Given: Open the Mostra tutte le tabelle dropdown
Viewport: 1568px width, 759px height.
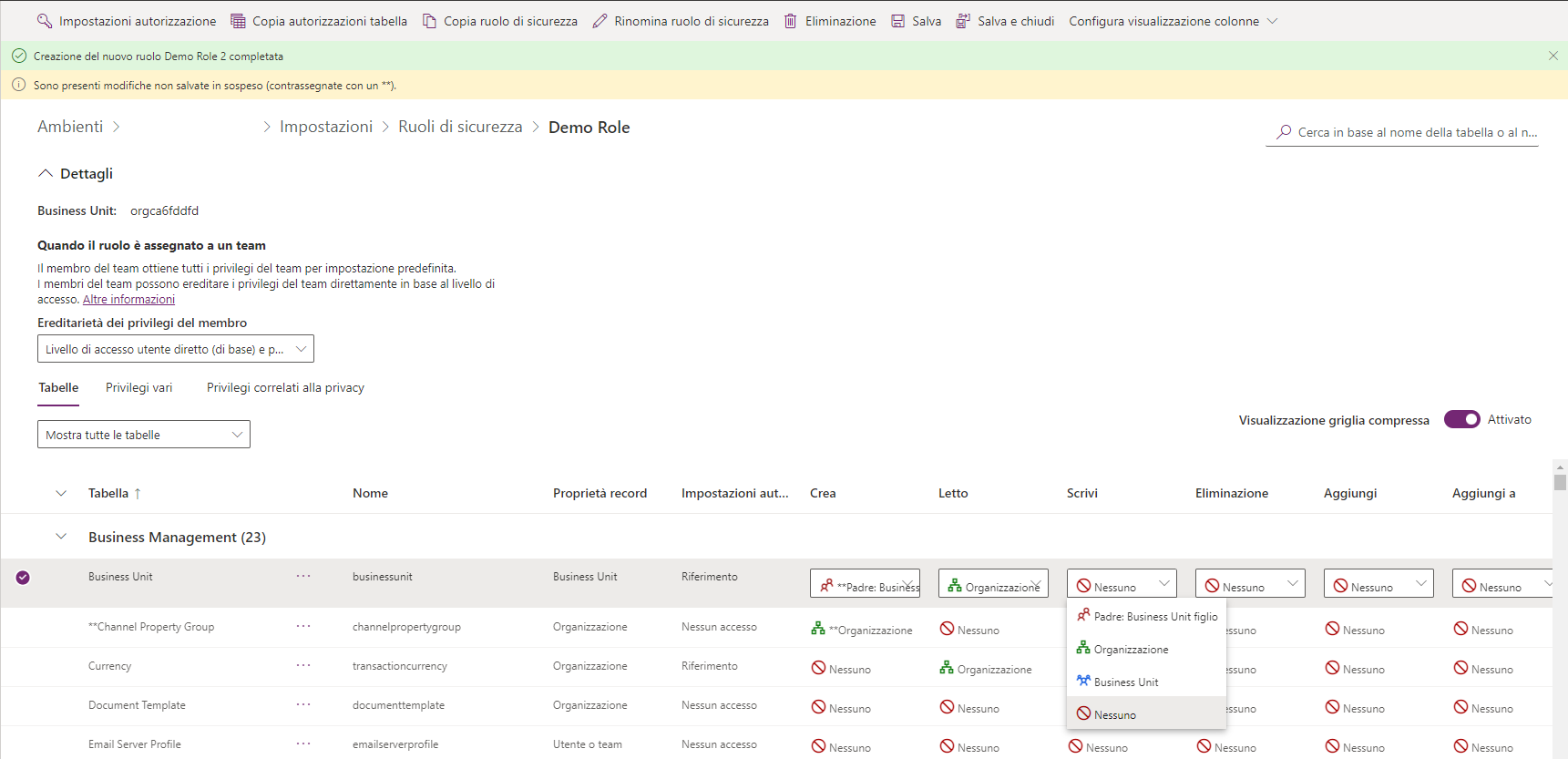Looking at the screenshot, I should (144, 435).
